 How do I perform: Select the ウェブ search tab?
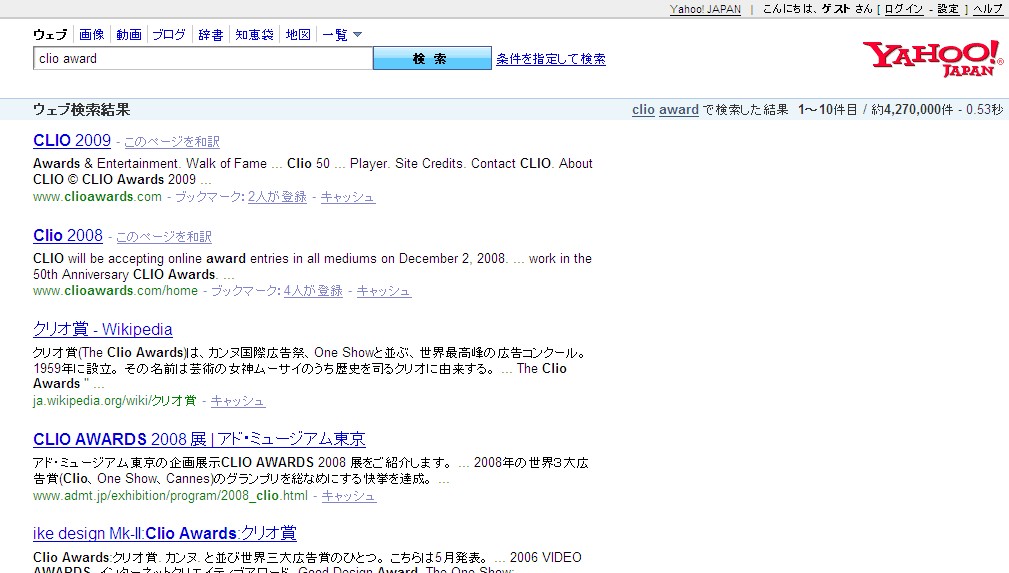tap(50, 35)
